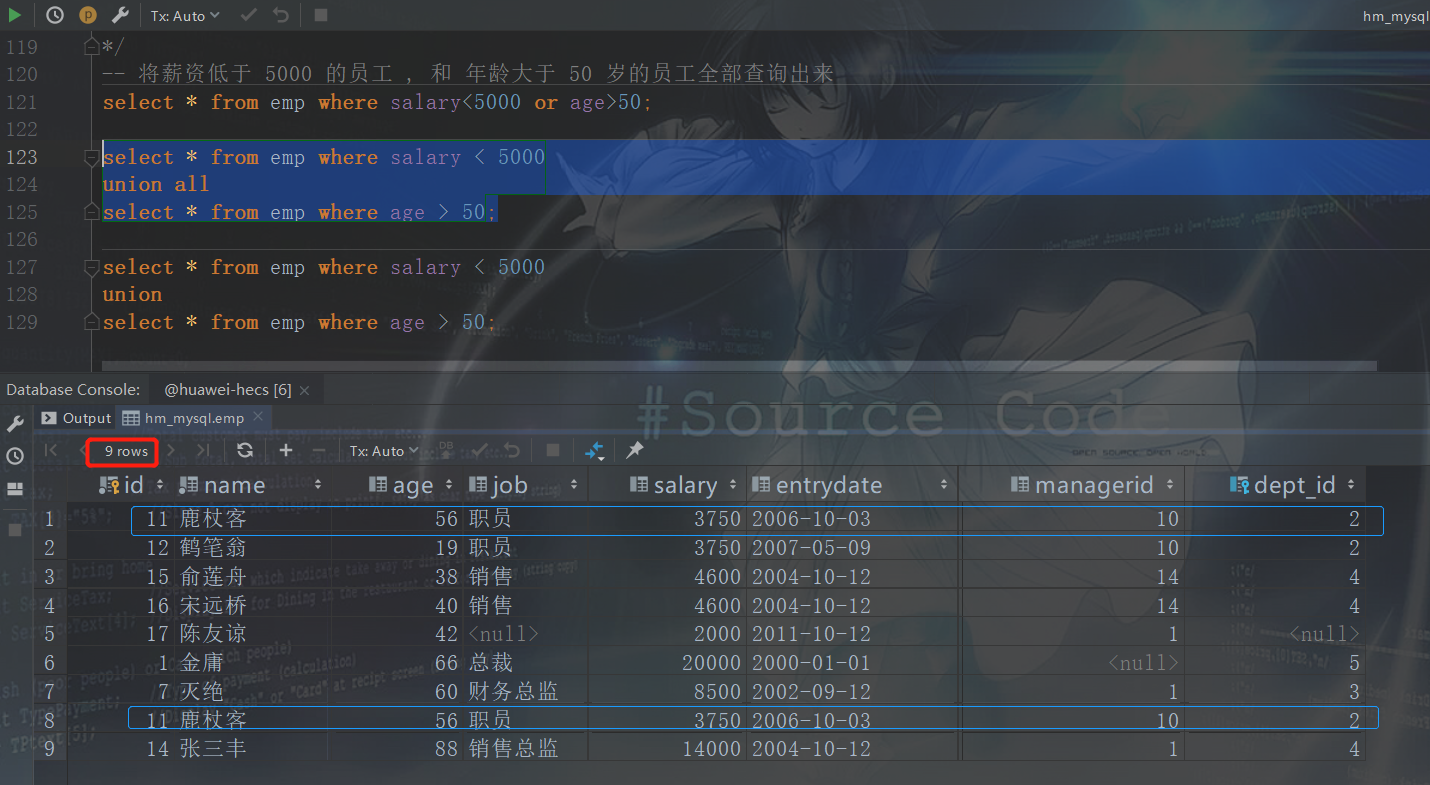Sort by the name column sort arrows

[x=318, y=485]
